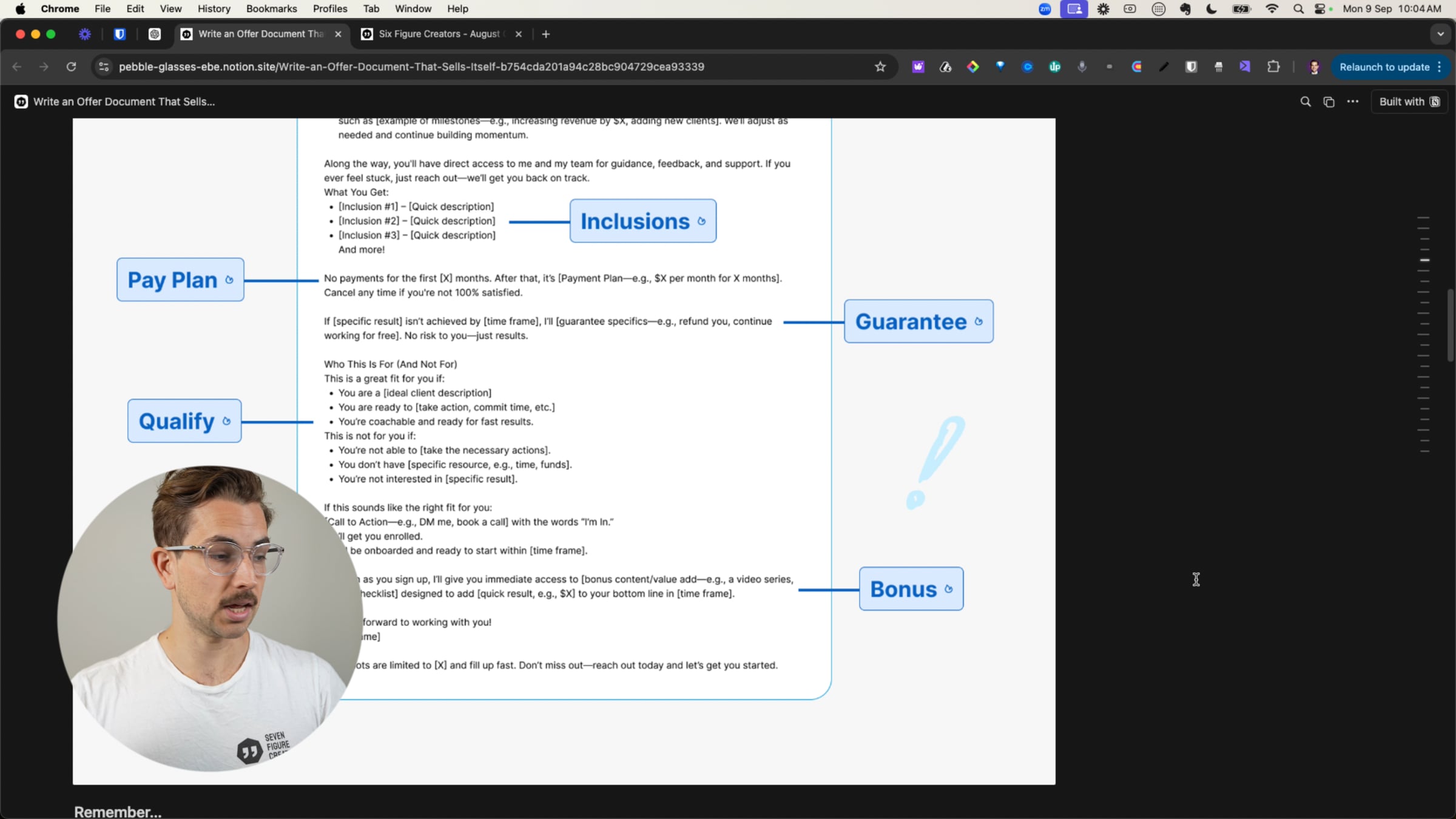This screenshot has width=1456, height=819.
Task: Click the Apple menu icon
Action: pos(20,8)
